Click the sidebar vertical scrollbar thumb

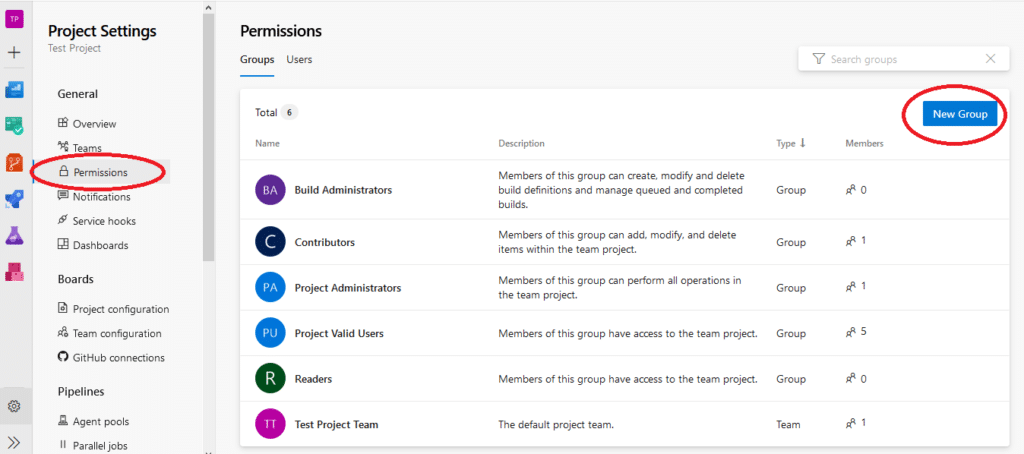(x=208, y=137)
